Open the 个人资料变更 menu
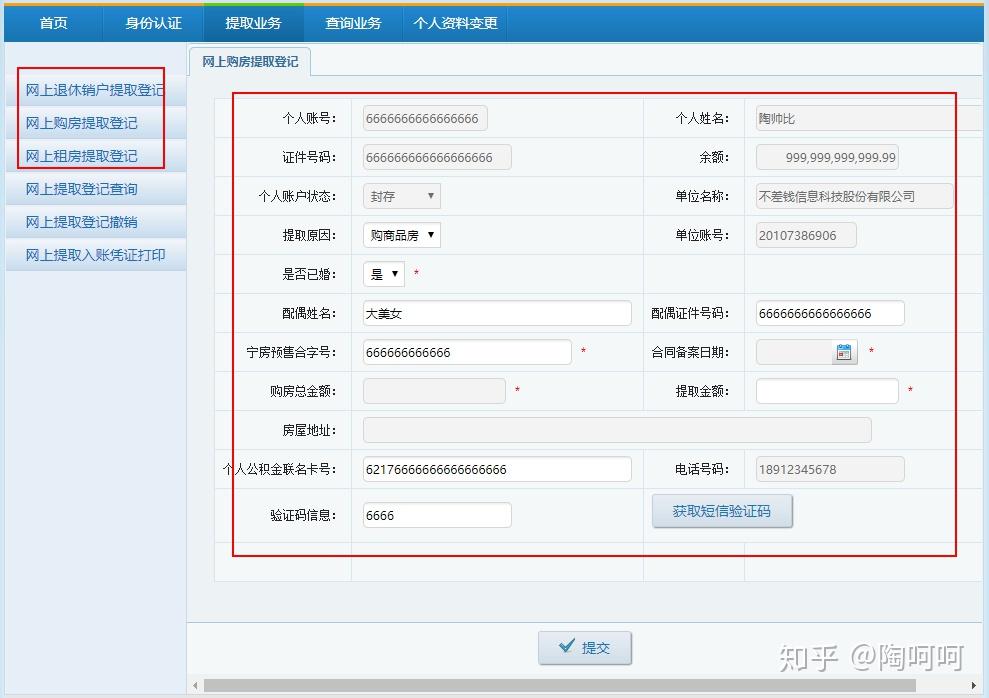This screenshot has width=989, height=698. pos(455,23)
